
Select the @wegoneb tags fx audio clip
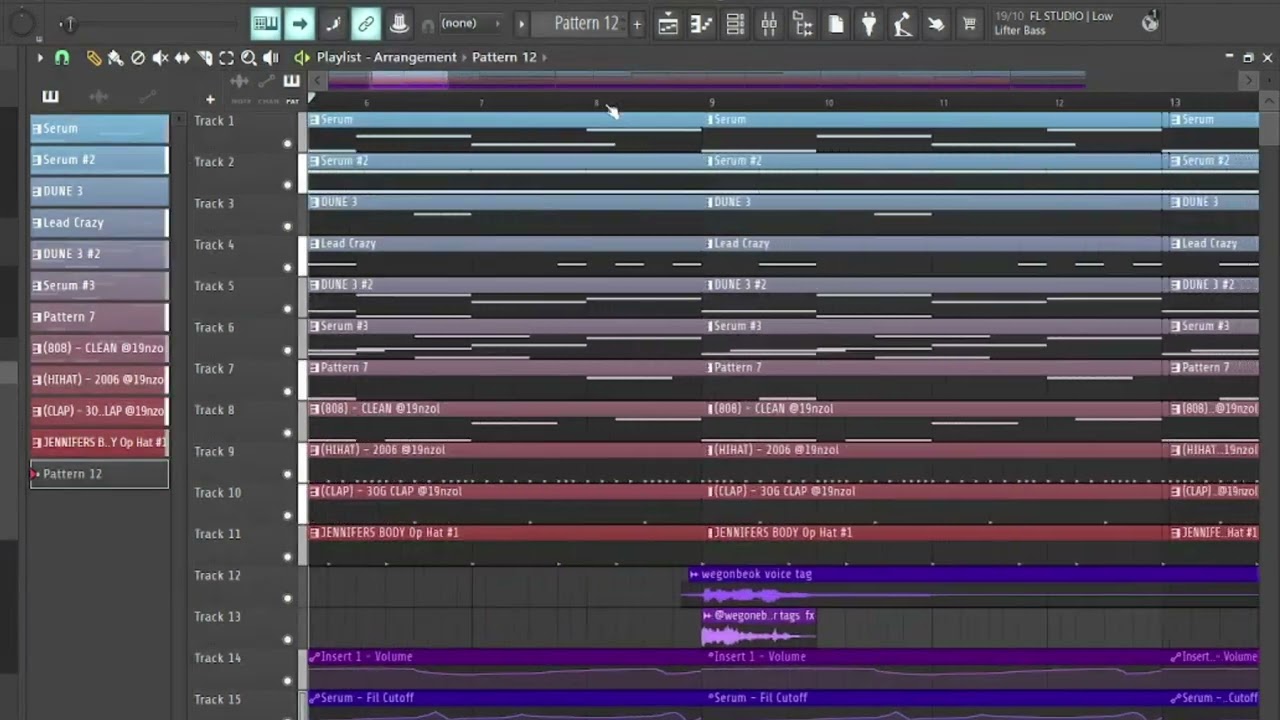[759, 628]
